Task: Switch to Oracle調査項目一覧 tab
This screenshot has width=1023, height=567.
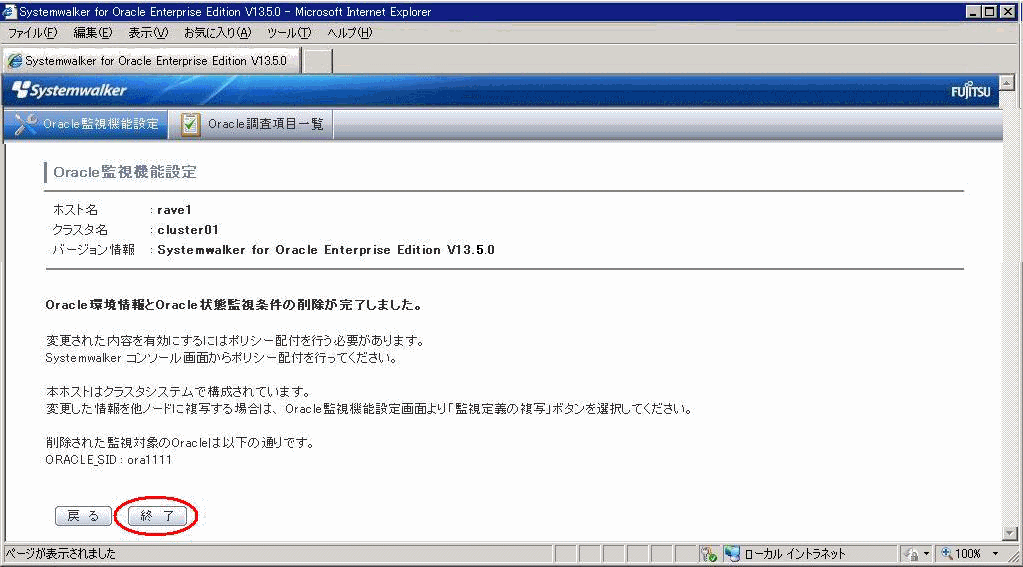Action: (252, 123)
